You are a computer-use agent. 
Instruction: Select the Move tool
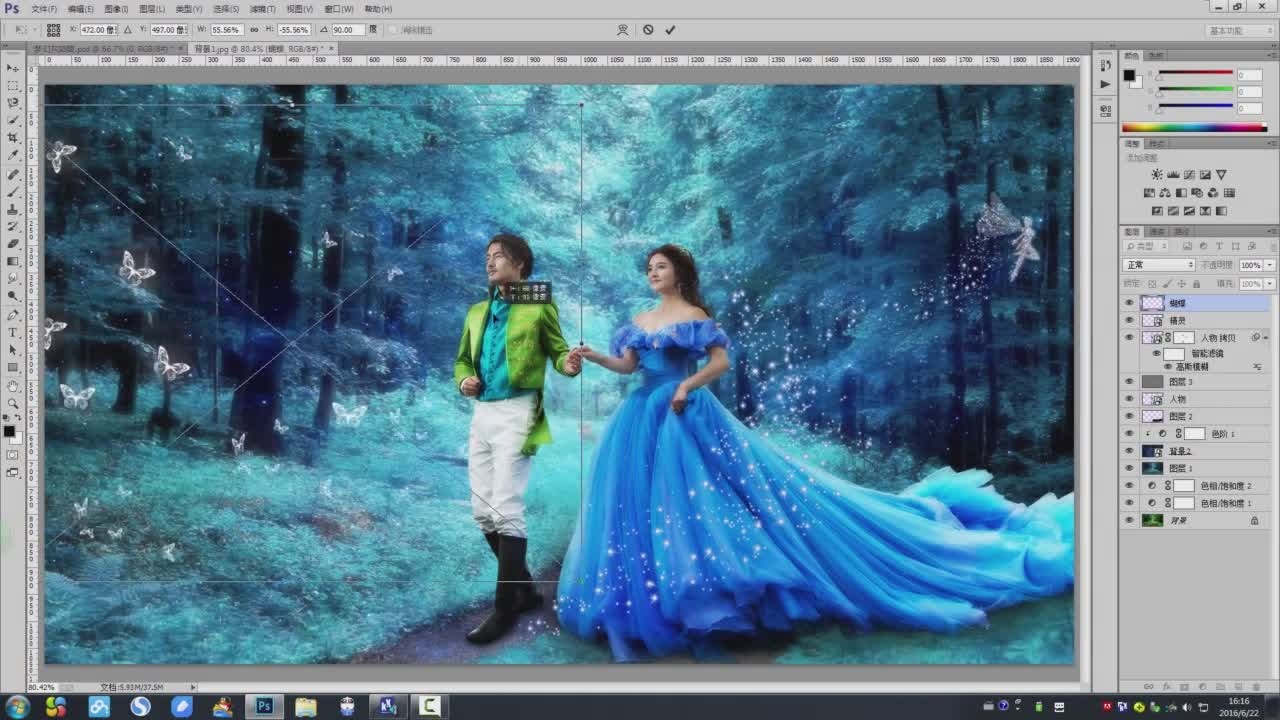[x=13, y=68]
